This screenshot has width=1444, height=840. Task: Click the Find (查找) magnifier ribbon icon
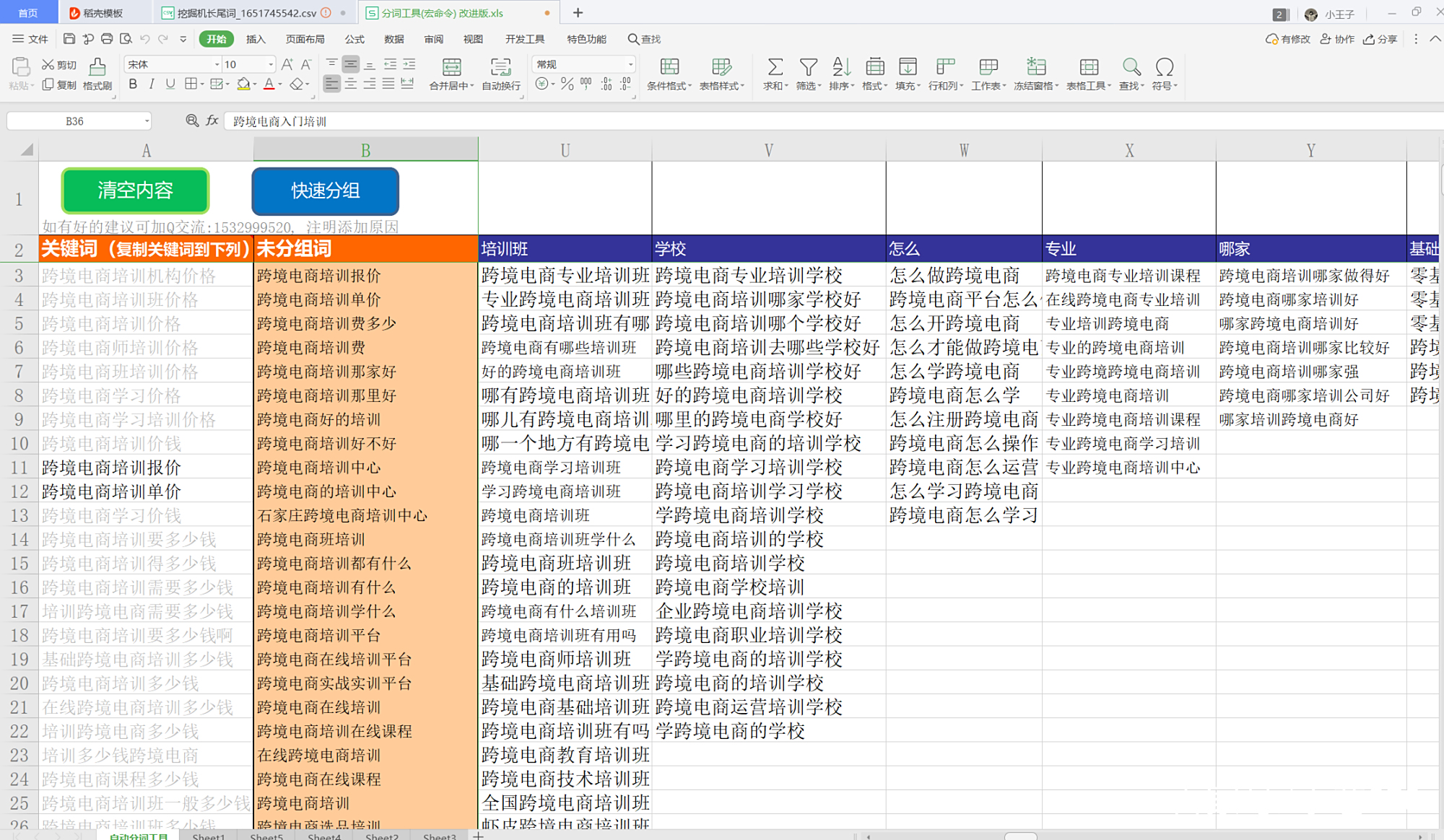1131,67
